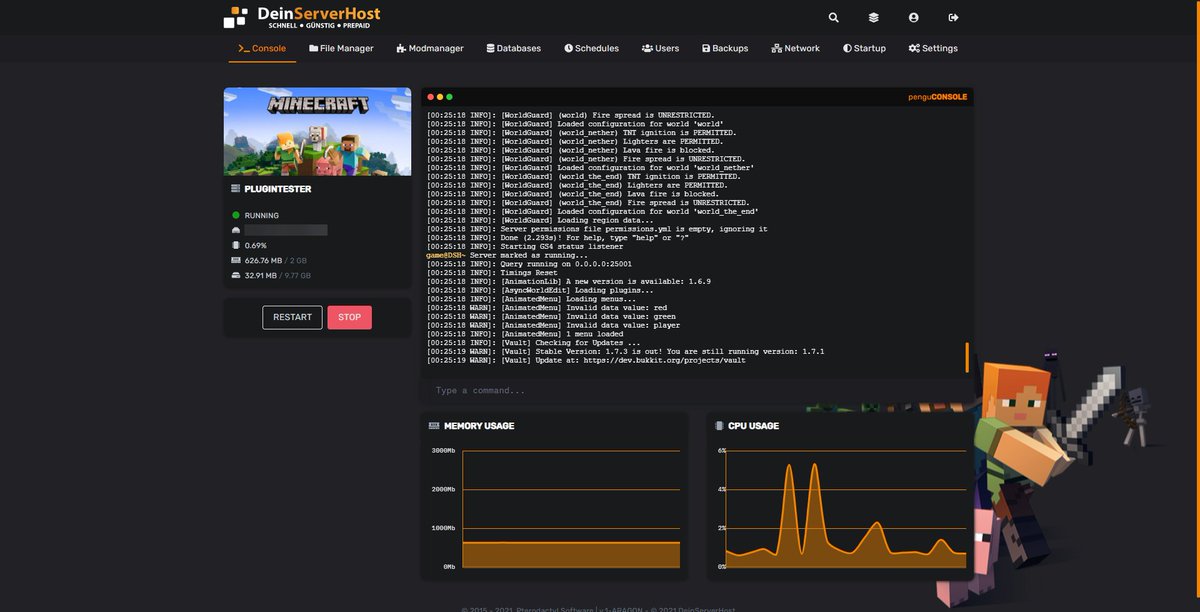Click the RESTART server button
The height and width of the screenshot is (612, 1200).
coord(292,317)
